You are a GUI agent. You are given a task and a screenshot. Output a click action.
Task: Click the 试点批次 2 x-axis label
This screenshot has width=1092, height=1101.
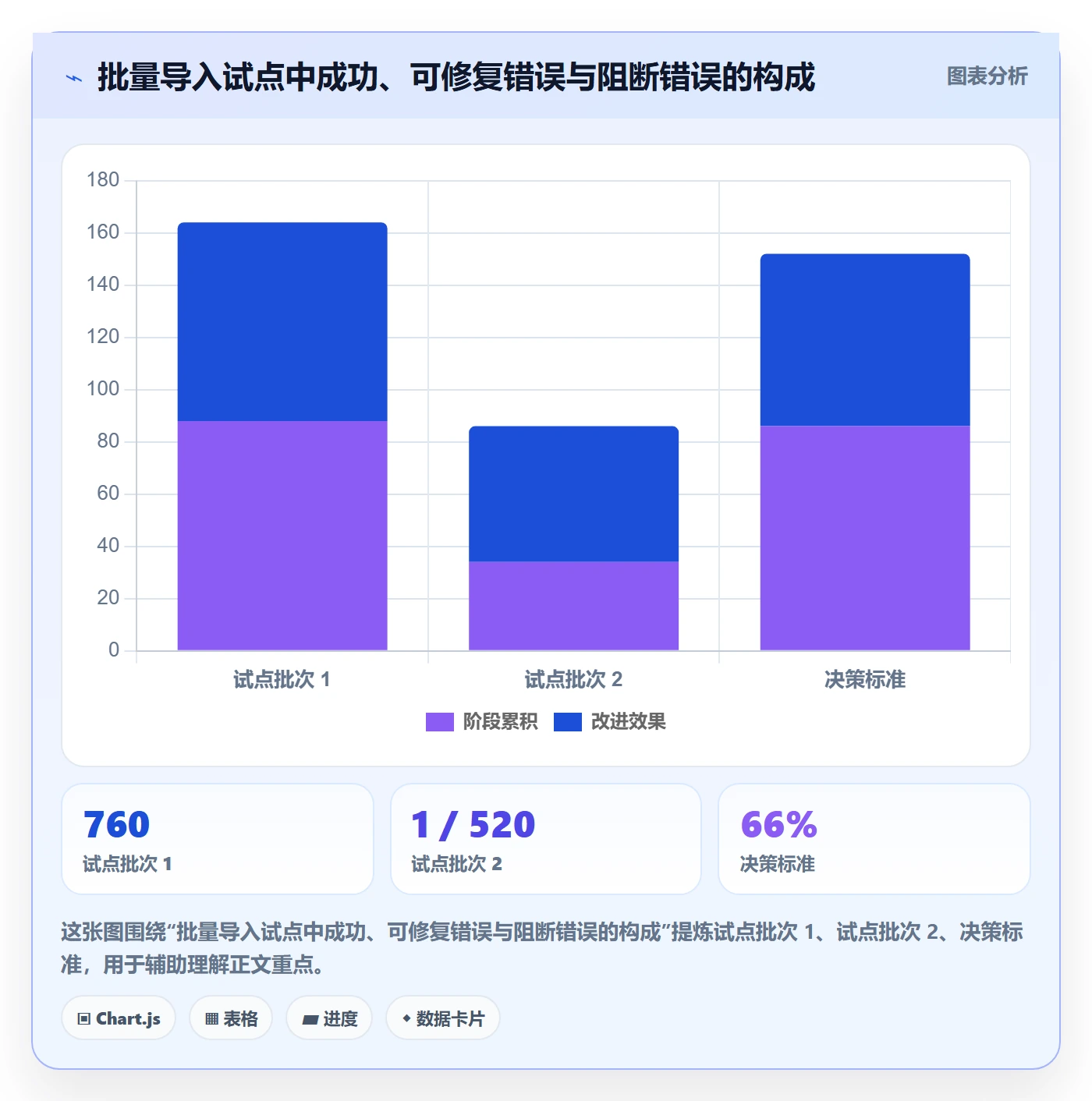tap(573, 679)
